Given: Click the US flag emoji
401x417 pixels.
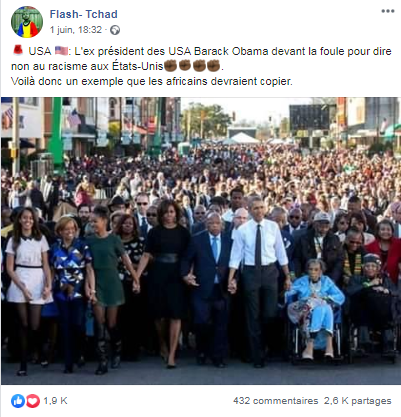Looking at the screenshot, I should pos(61,51).
